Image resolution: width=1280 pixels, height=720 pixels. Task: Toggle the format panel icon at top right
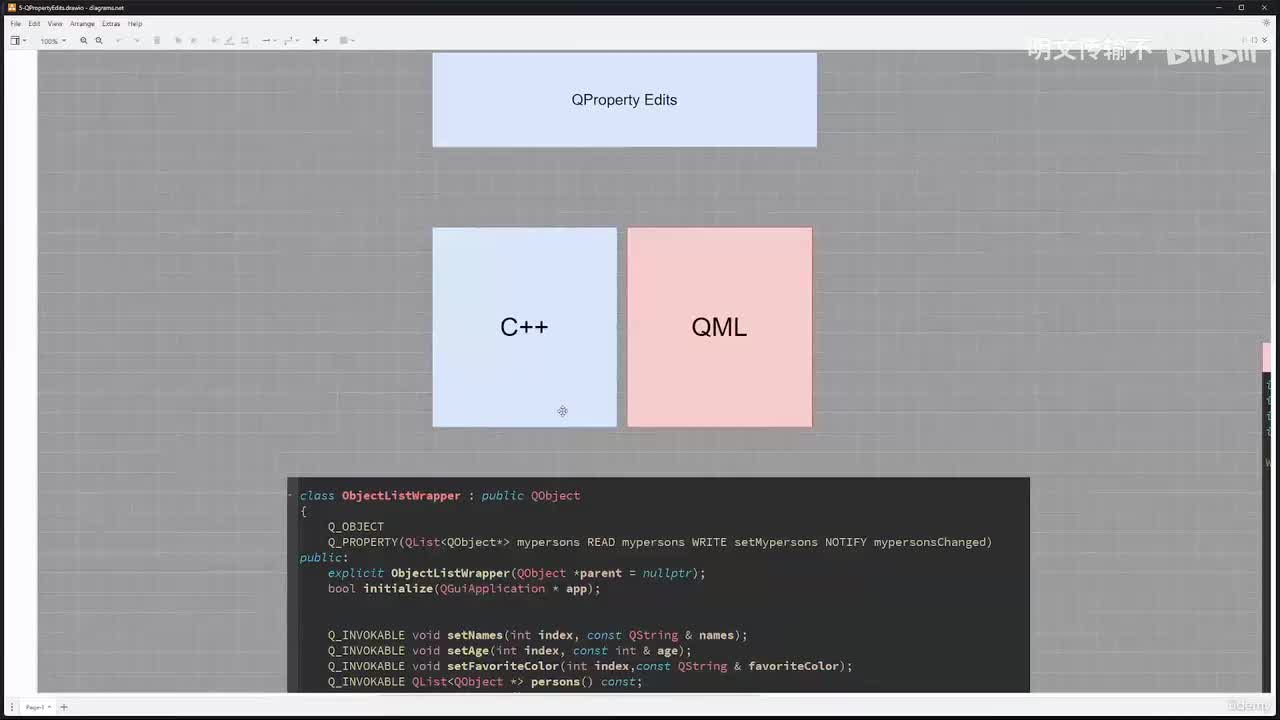point(1252,40)
